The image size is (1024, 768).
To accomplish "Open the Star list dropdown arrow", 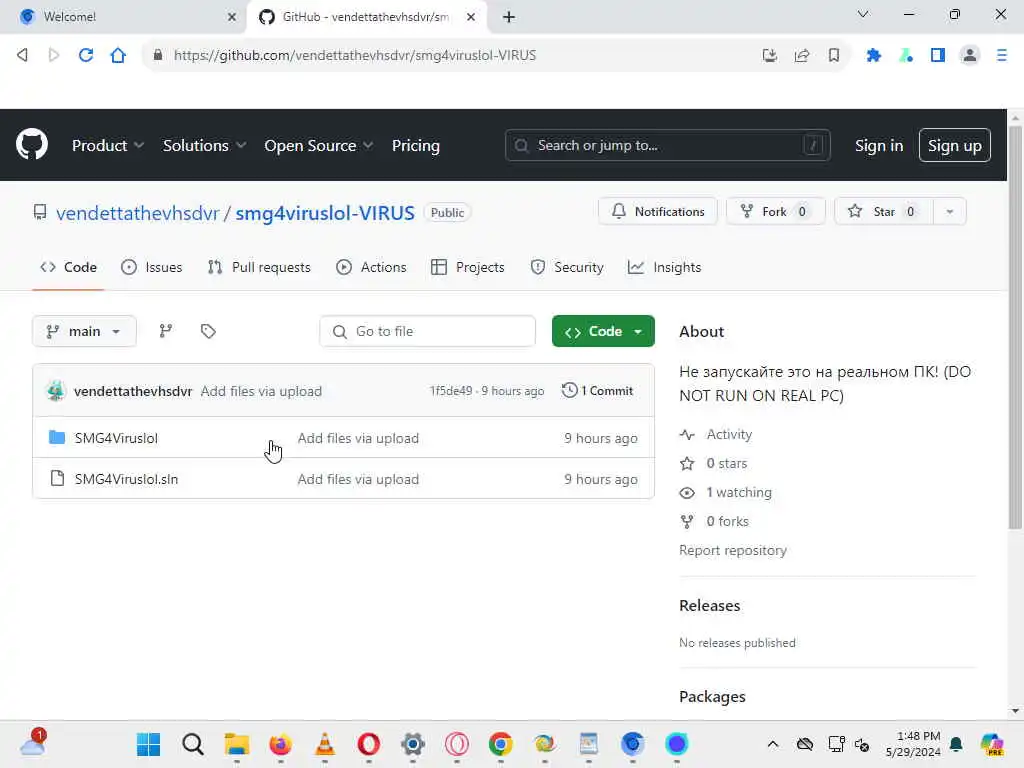I will [x=950, y=212].
